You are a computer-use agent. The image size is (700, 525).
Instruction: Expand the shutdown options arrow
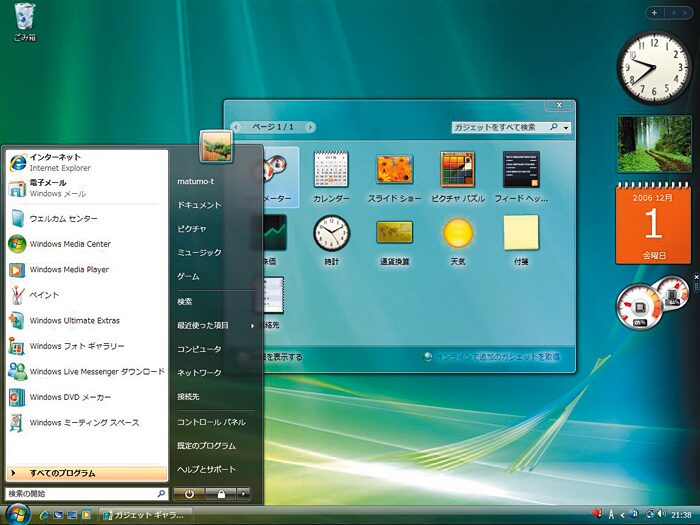246,494
